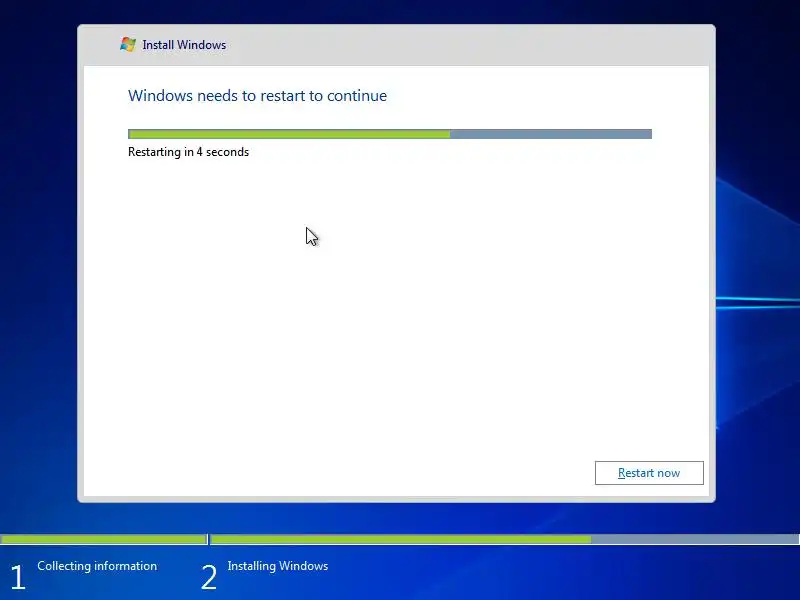
Task: Click the Installing Windows step label
Action: tap(278, 566)
